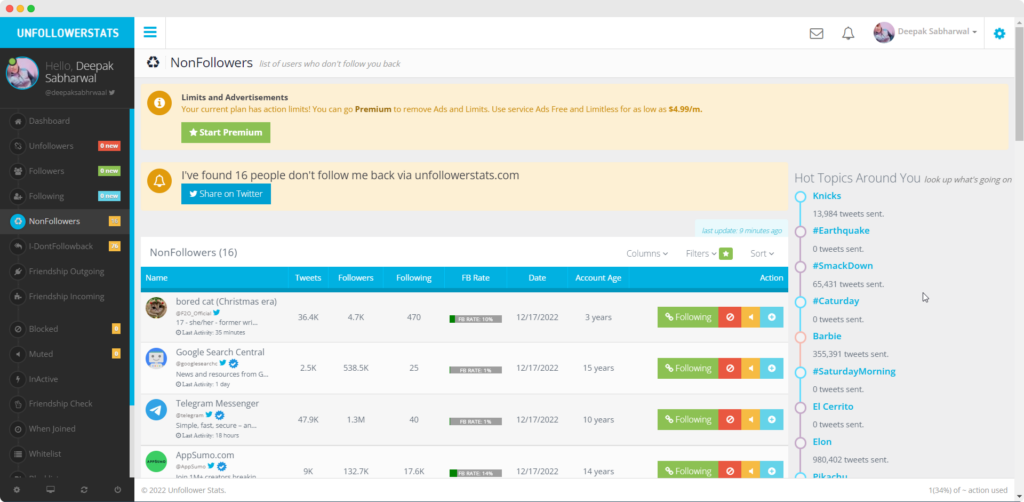Click the bored cat avatar

click(156, 307)
